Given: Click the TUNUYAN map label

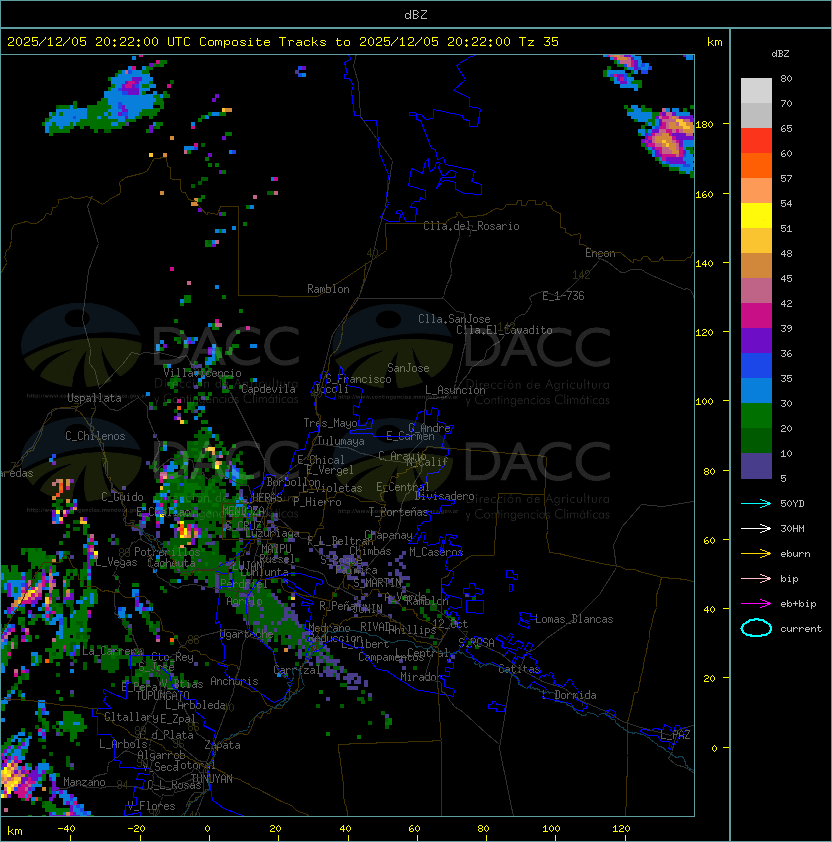Looking at the screenshot, I should pyautogui.click(x=212, y=779).
